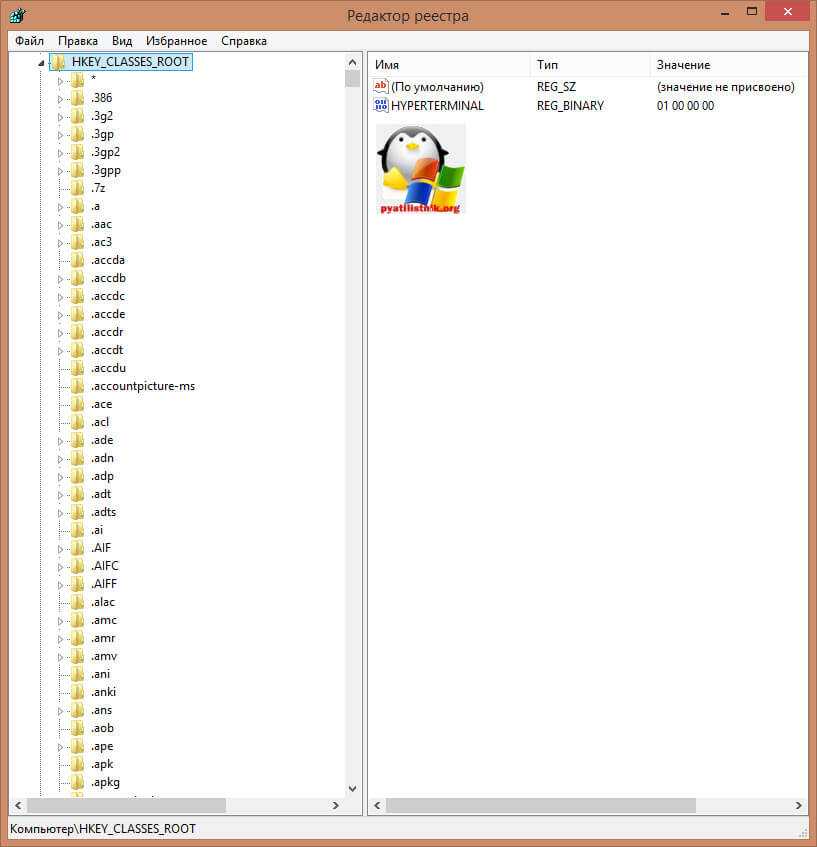
Task: Click the .7z key folder icon
Action: point(77,188)
